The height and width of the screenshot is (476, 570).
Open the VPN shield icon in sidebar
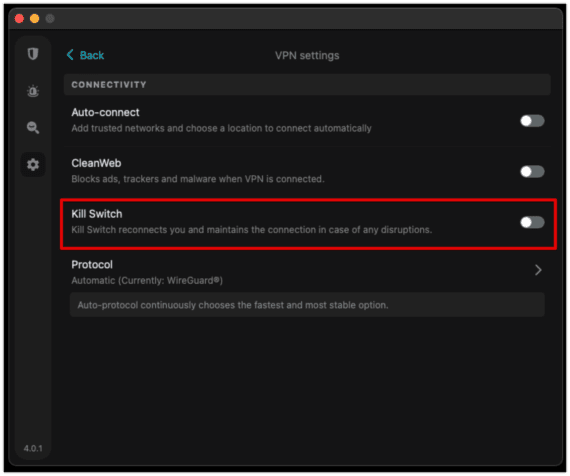click(x=33, y=54)
